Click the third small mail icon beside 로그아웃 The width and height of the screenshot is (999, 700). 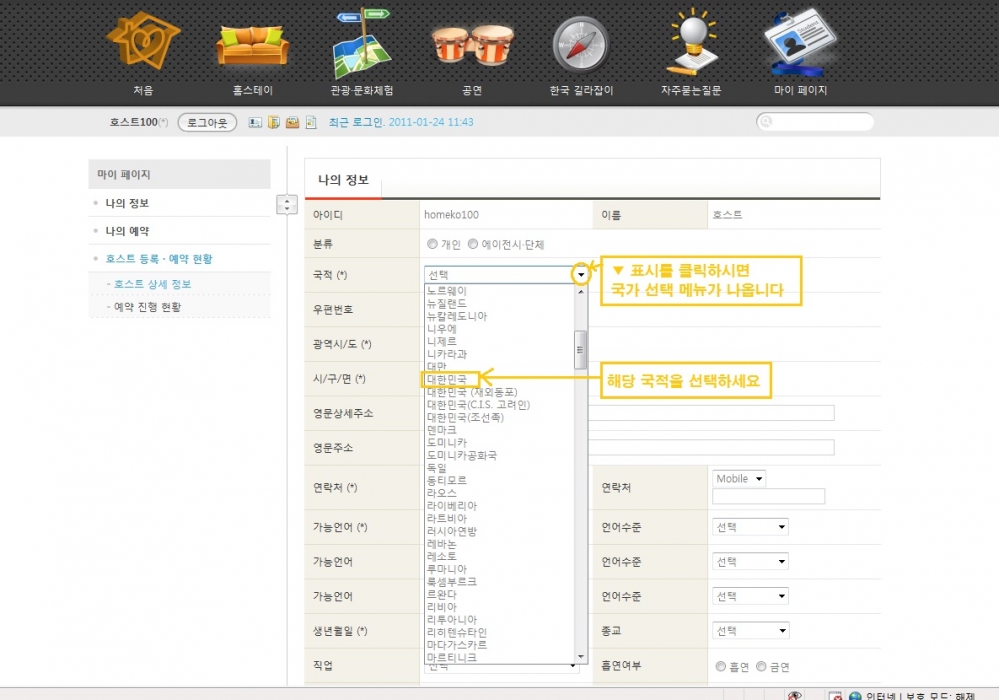292,122
